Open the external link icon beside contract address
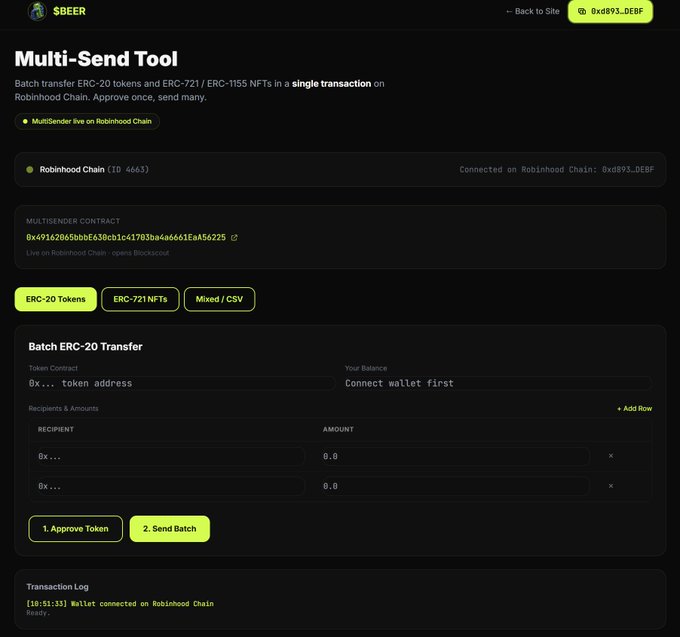Viewport: 680px width, 637px height. coord(234,238)
